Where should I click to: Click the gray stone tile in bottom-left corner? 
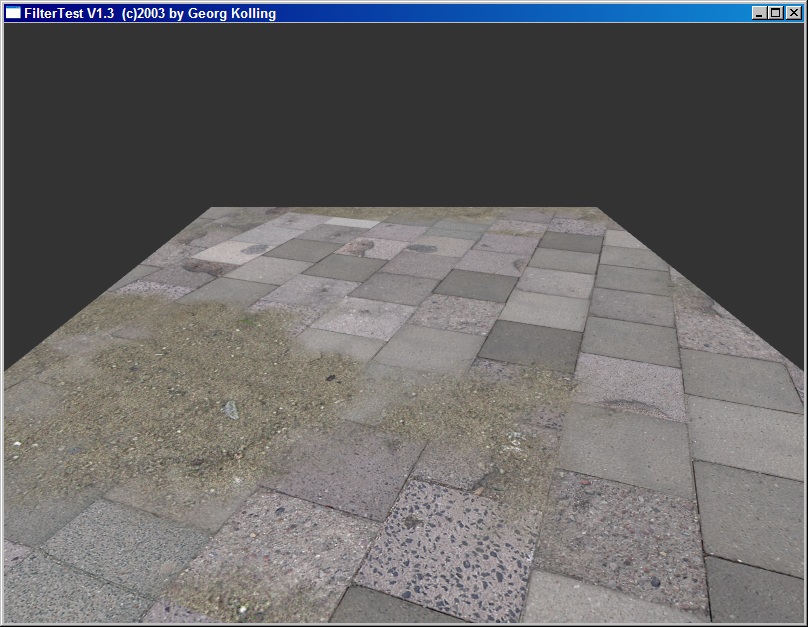tap(60, 590)
